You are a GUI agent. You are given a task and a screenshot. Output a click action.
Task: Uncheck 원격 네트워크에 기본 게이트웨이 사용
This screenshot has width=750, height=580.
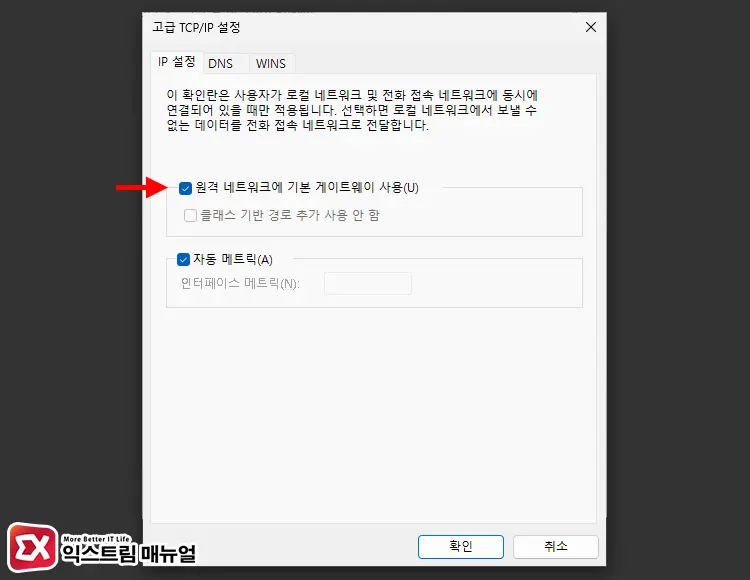[185, 188]
